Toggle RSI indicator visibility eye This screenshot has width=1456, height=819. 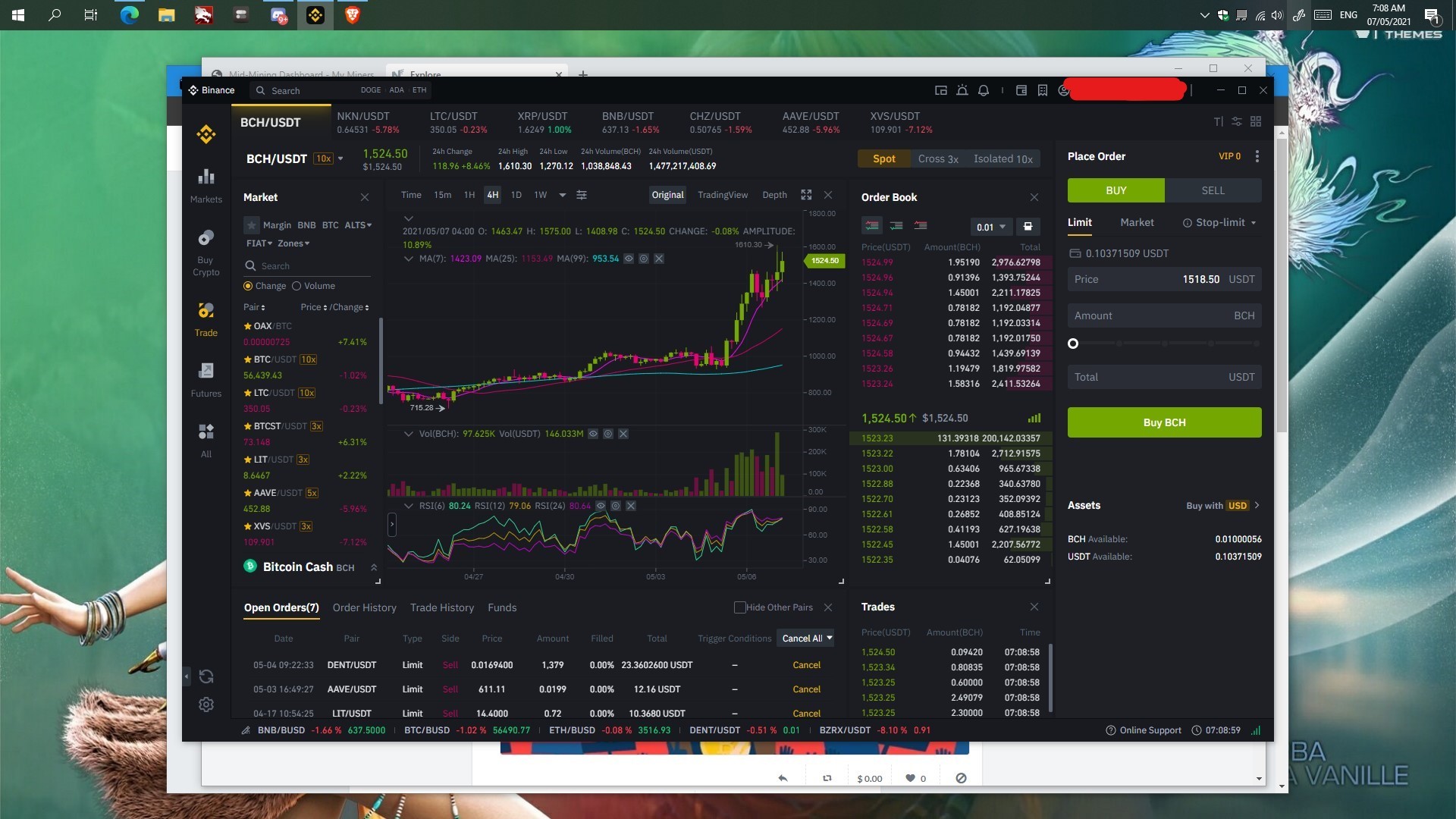coord(601,506)
